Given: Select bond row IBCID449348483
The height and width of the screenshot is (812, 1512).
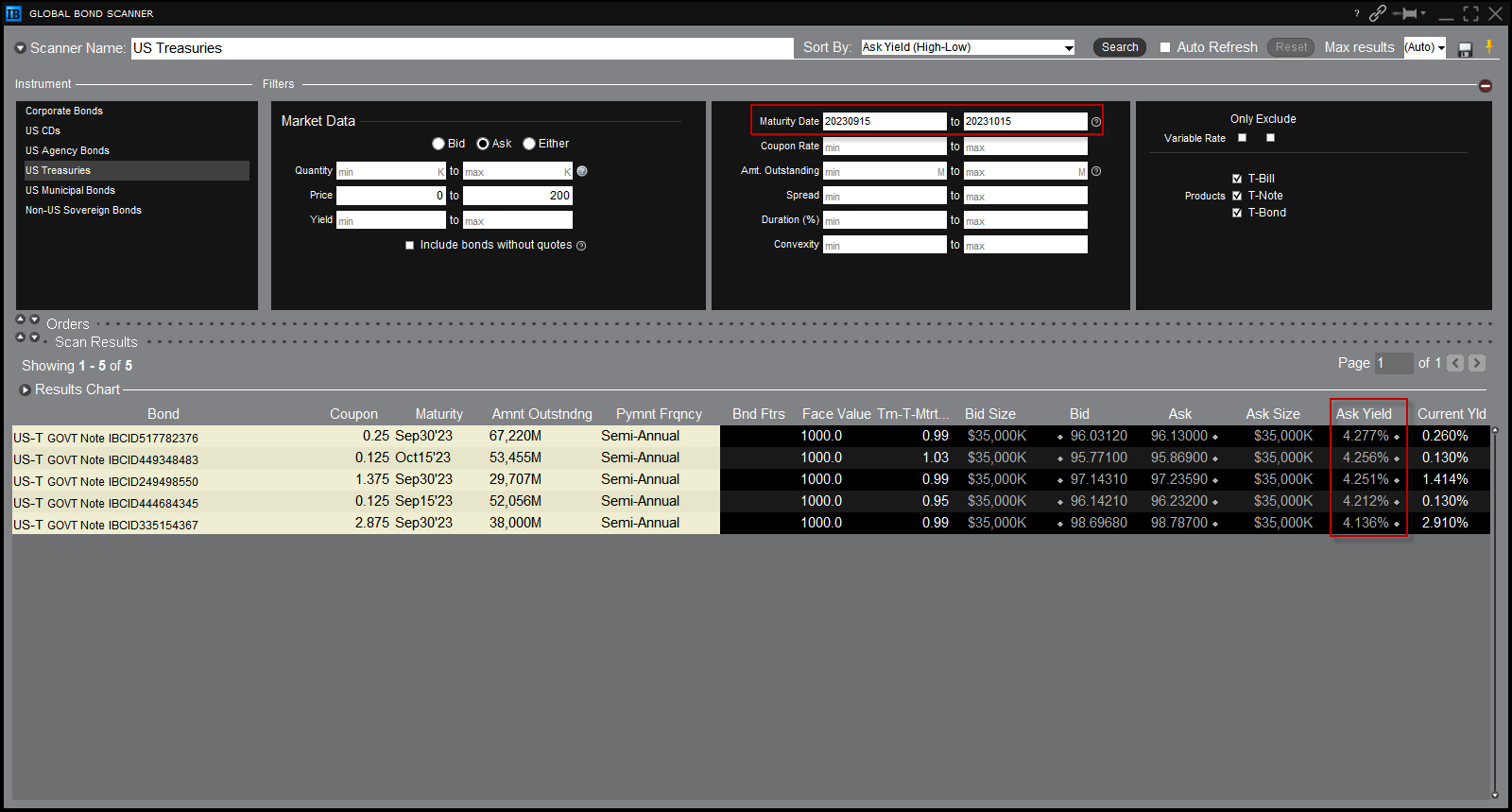Looking at the screenshot, I should click(751, 458).
